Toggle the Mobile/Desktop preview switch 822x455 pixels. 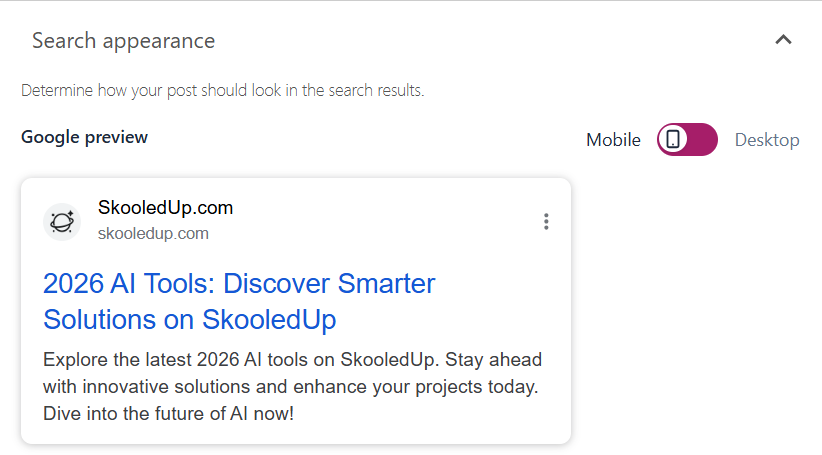click(687, 140)
